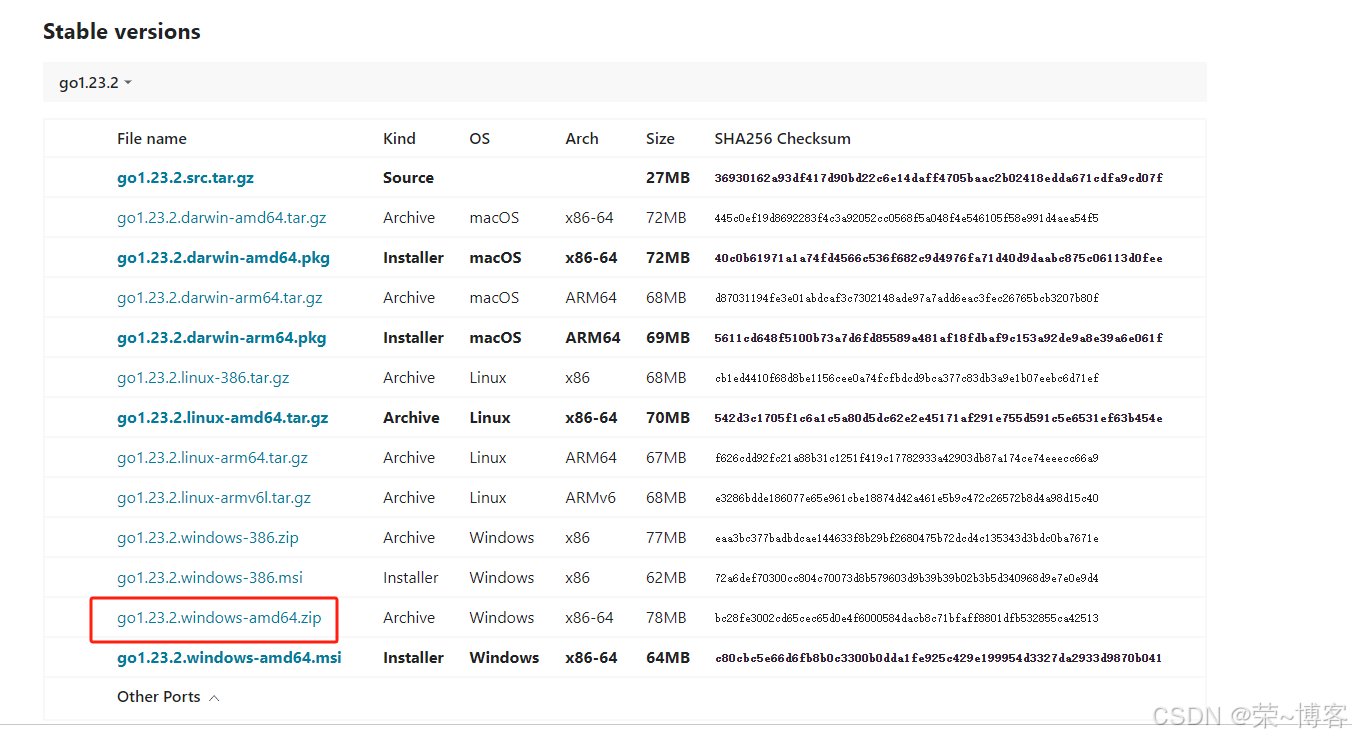Download go1.23.2.darwin-amd64.pkg installer
Screen dimensions: 1352x739
(x=223, y=258)
